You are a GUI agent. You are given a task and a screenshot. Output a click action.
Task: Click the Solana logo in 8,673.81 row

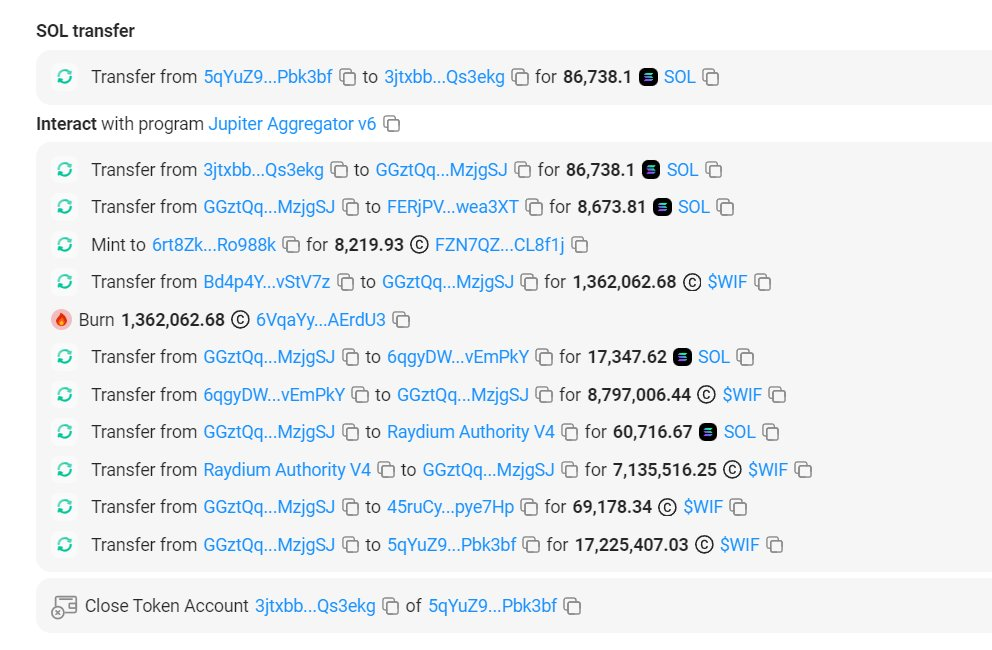[662, 207]
